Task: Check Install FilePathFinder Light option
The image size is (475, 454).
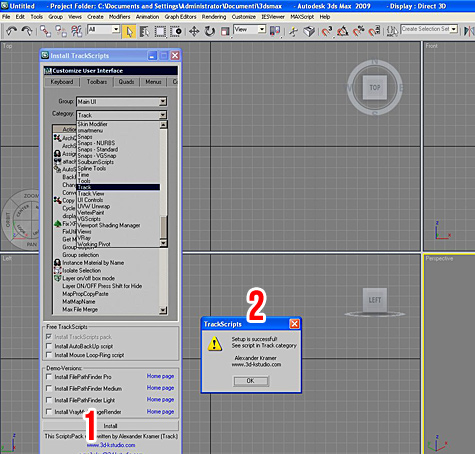Action: tap(49, 400)
